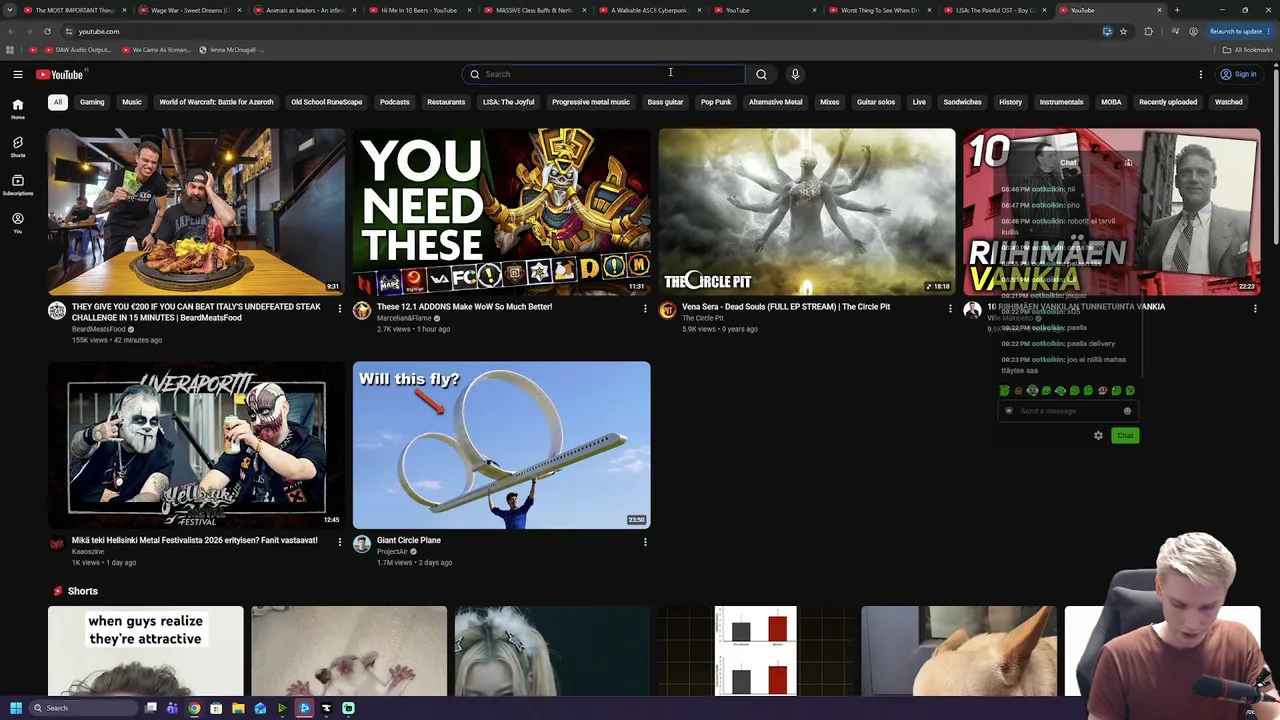Screen dimensions: 1280x720
Task: Click the Sign in button
Action: [1238, 74]
